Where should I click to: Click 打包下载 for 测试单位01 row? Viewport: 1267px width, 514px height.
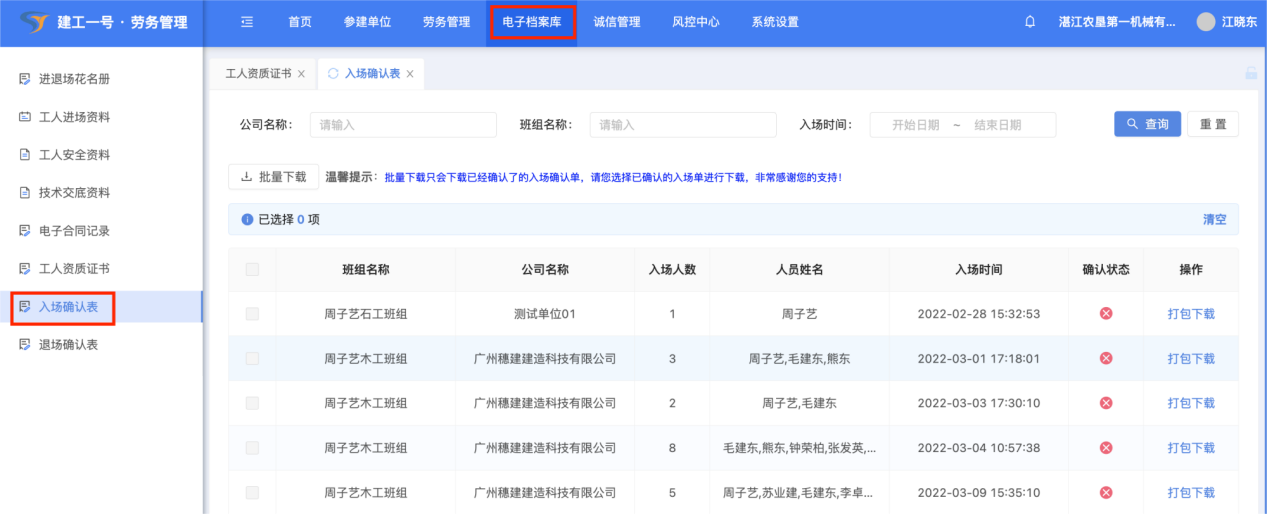point(1191,314)
